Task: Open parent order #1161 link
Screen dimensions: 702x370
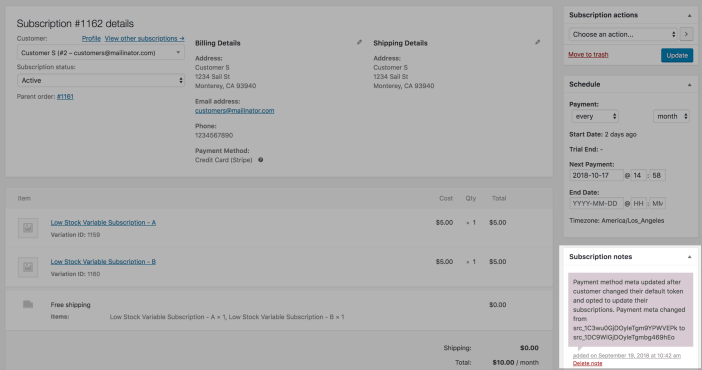Action: [x=65, y=96]
